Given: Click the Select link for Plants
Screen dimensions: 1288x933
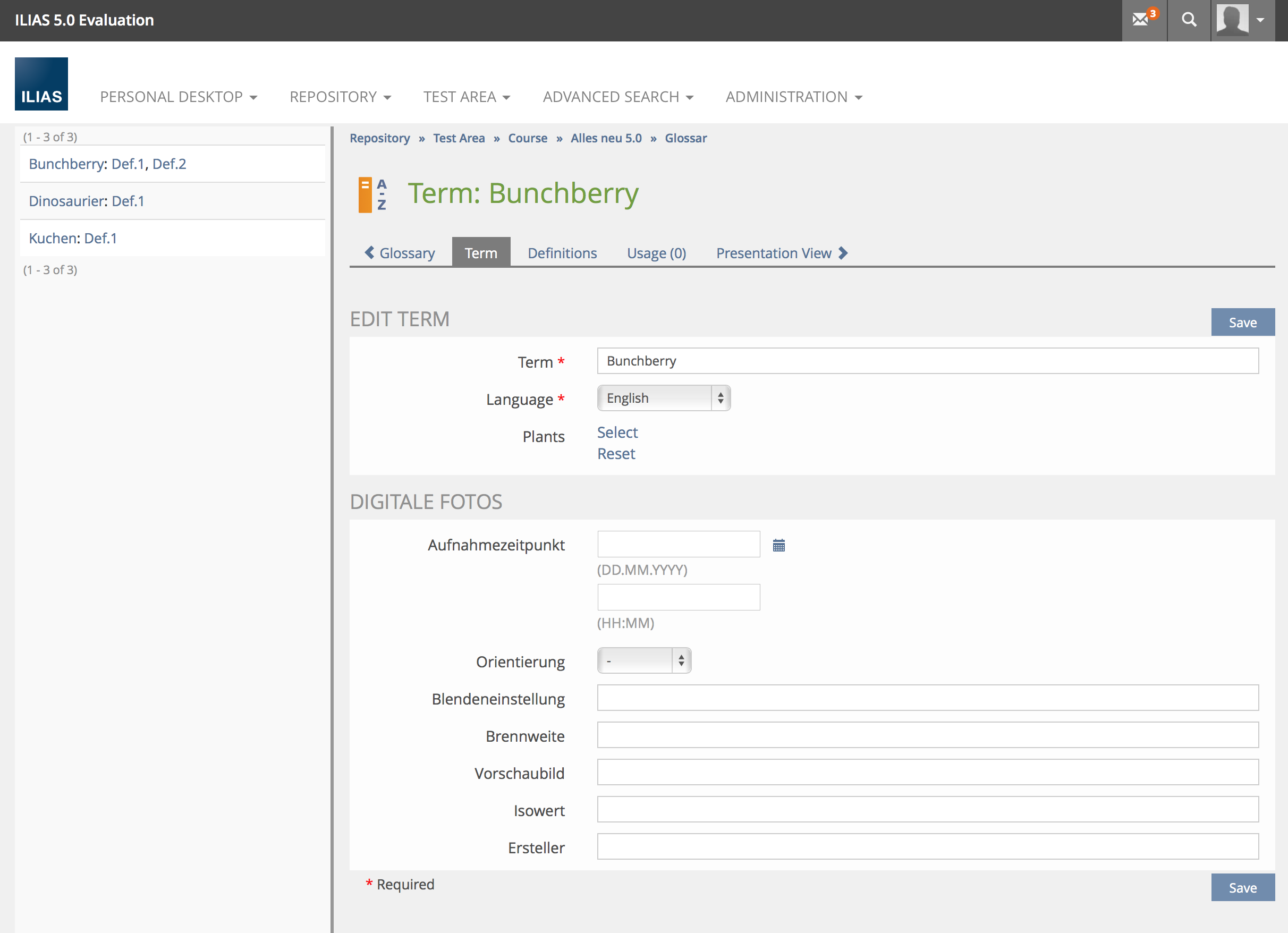Looking at the screenshot, I should point(617,432).
